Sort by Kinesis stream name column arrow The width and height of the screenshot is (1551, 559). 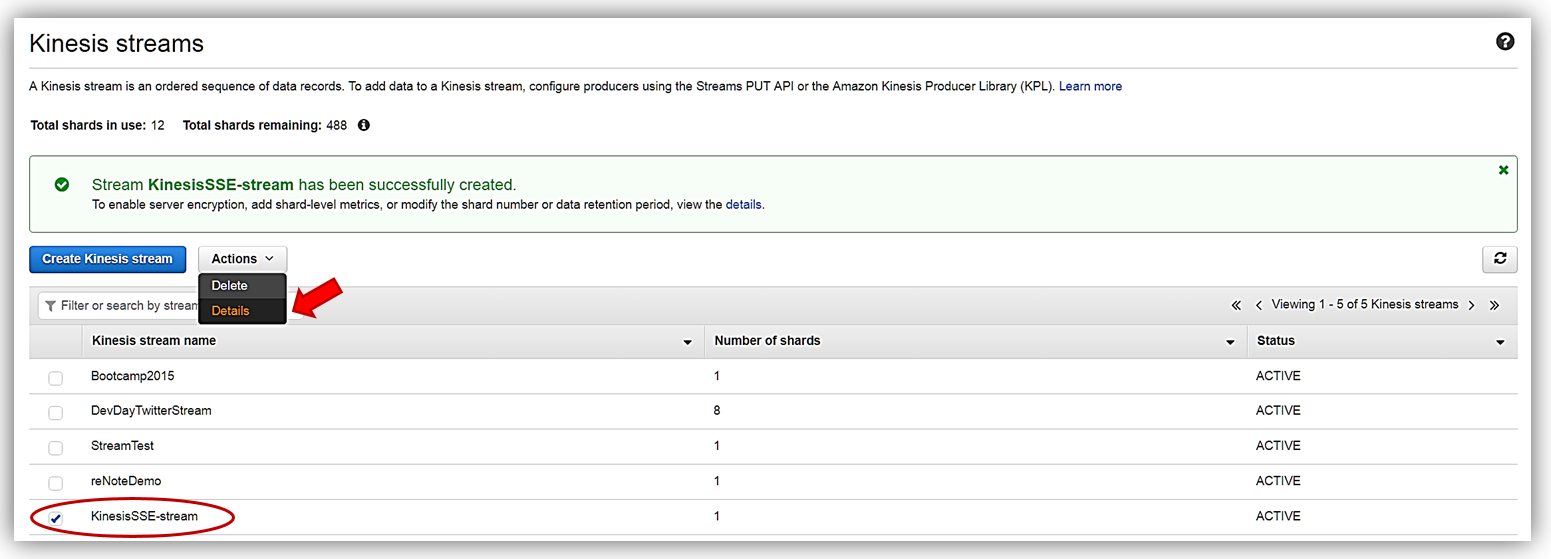[x=687, y=342]
